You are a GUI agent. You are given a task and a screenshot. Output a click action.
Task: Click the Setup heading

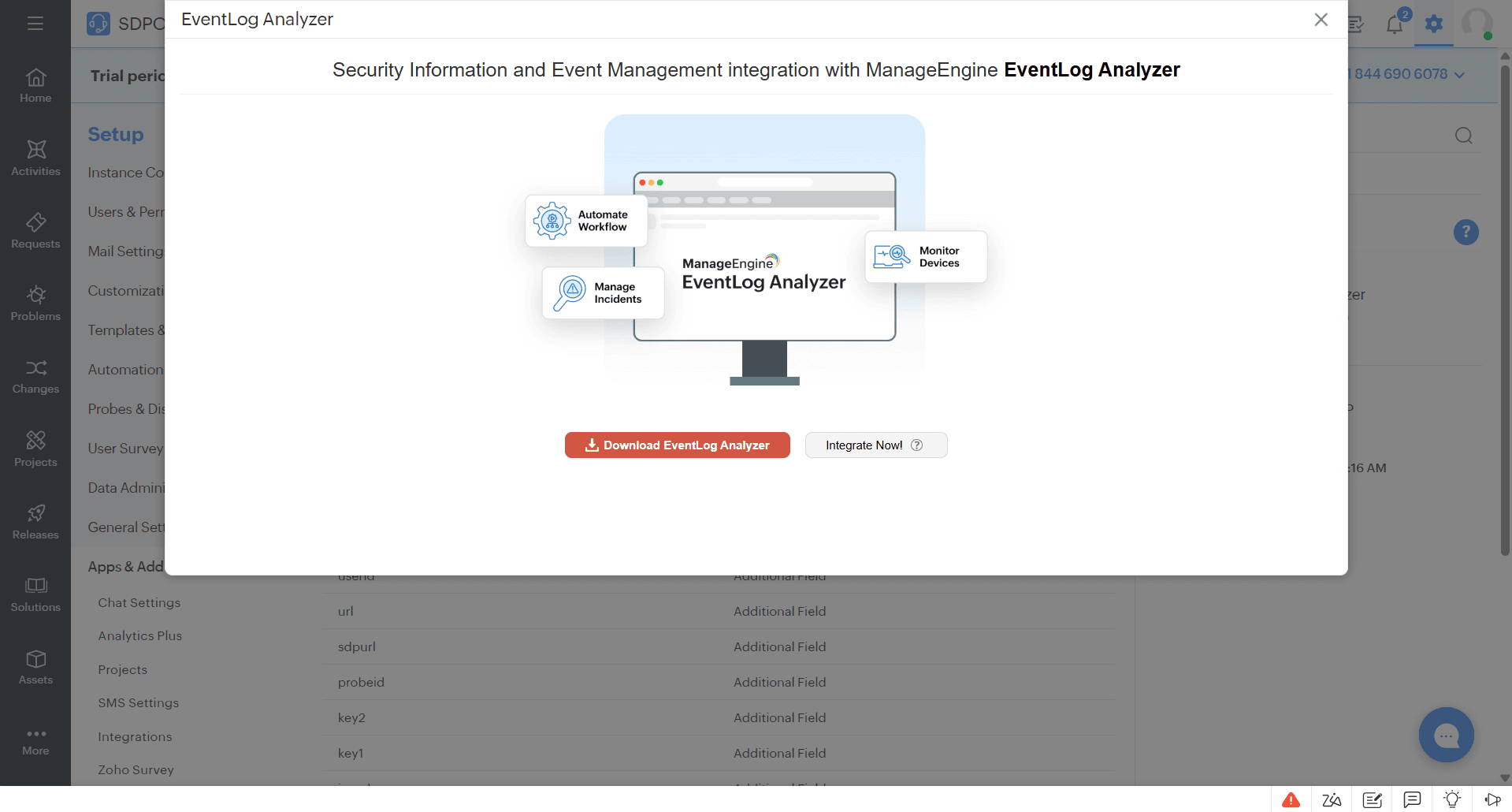(116, 134)
